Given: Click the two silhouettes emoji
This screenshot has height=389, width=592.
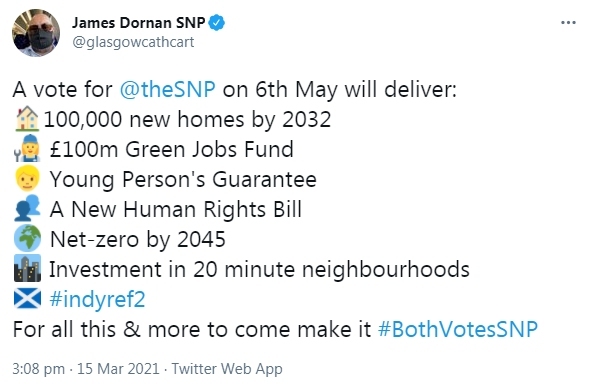Looking at the screenshot, I should (27, 208).
